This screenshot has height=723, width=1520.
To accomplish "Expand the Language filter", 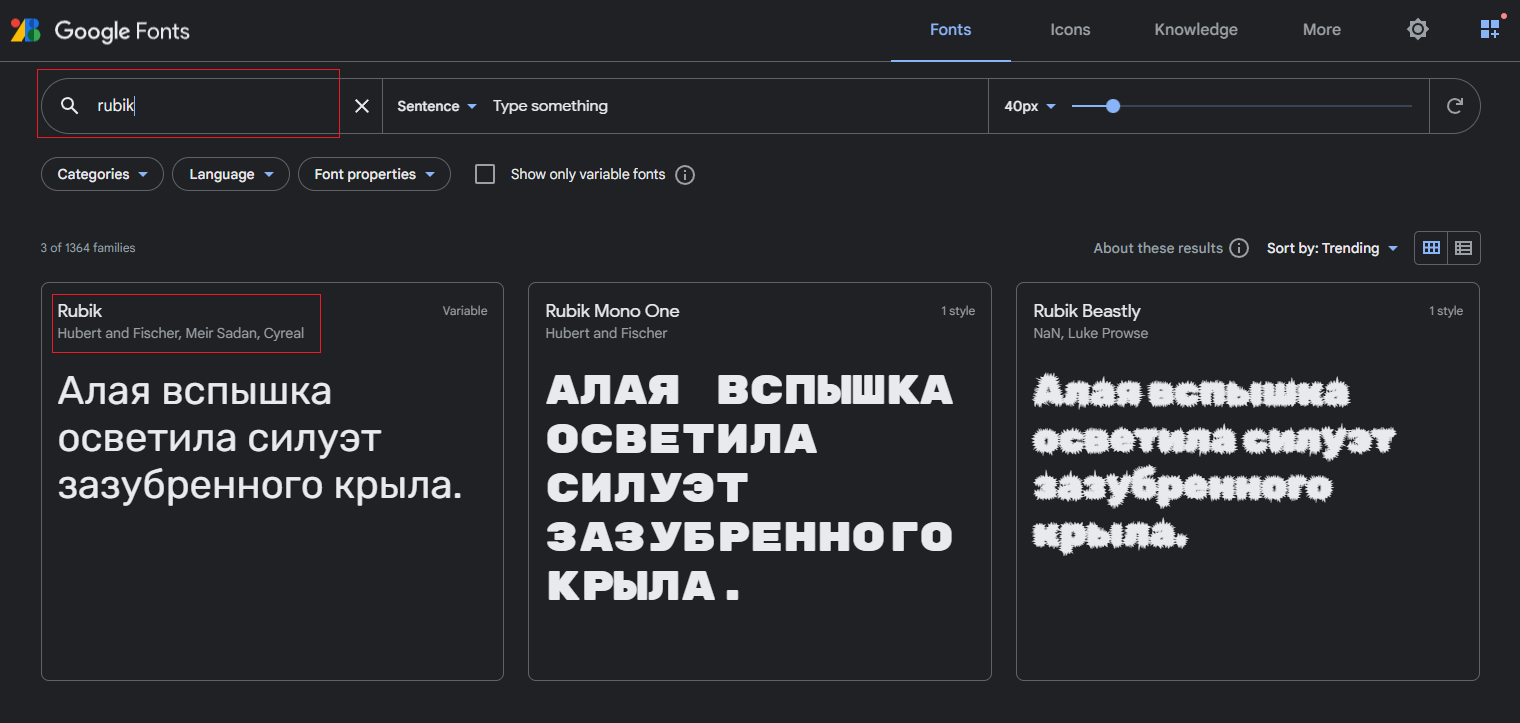I will [x=231, y=174].
